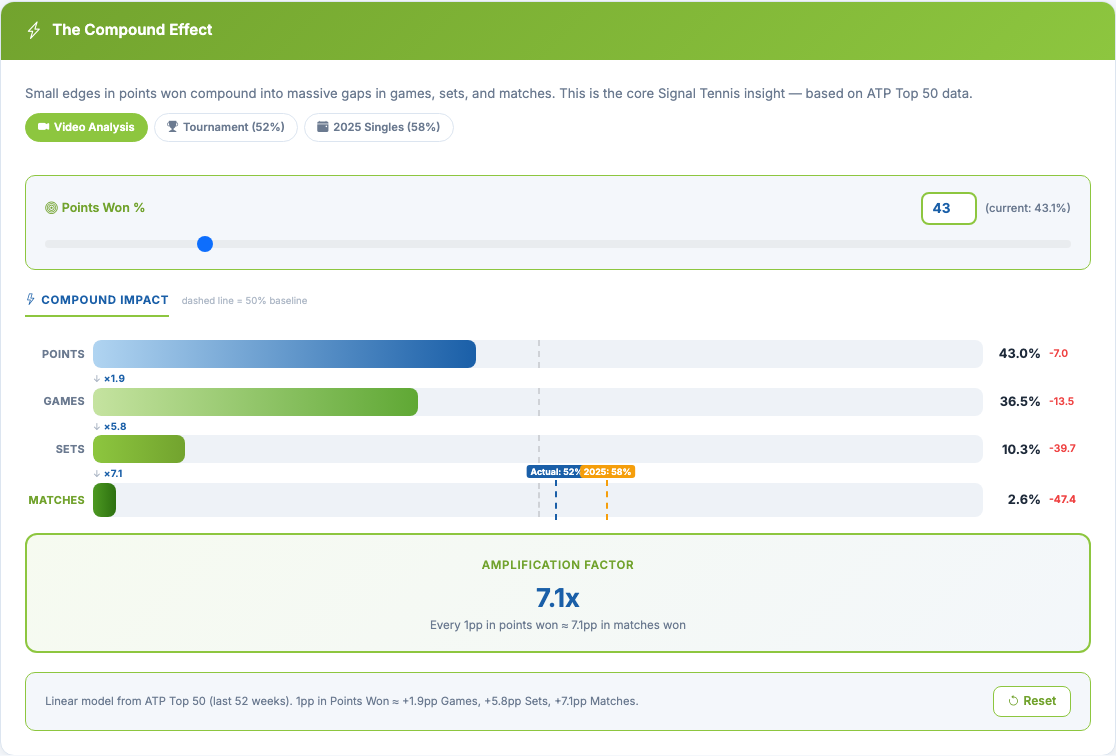Click the orange 2025: 58% marker label
Image resolution: width=1116 pixels, height=756 pixels.
(608, 472)
